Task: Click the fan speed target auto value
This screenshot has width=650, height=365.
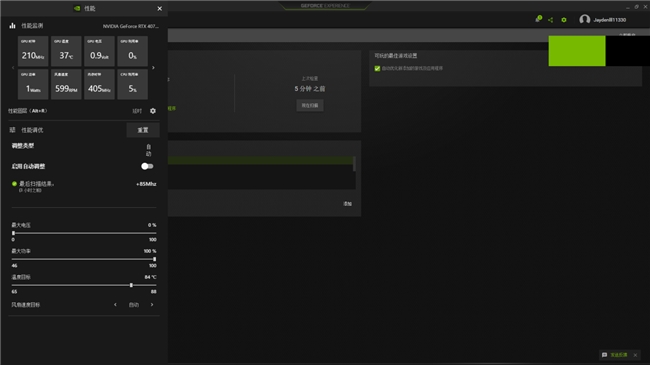Action: 133,305
